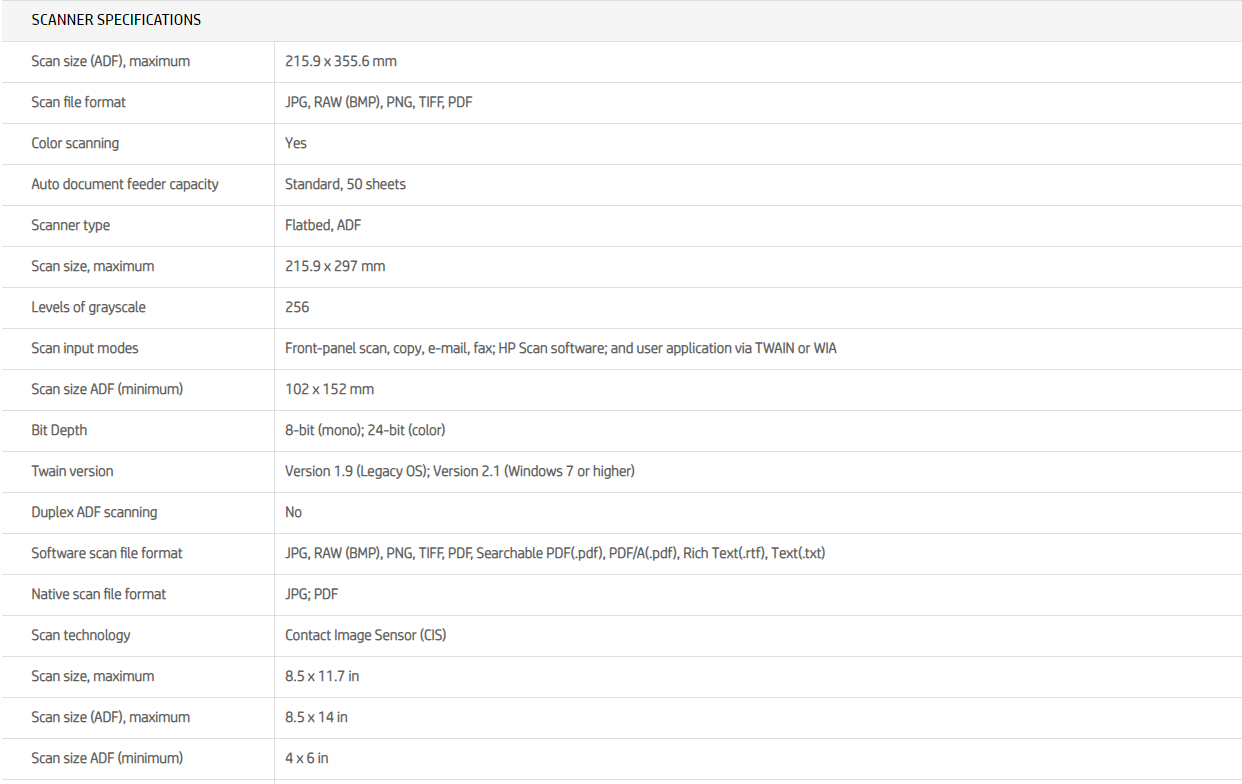Select the 'Standard, 50 sheets' value
The height and width of the screenshot is (784, 1242).
(345, 184)
